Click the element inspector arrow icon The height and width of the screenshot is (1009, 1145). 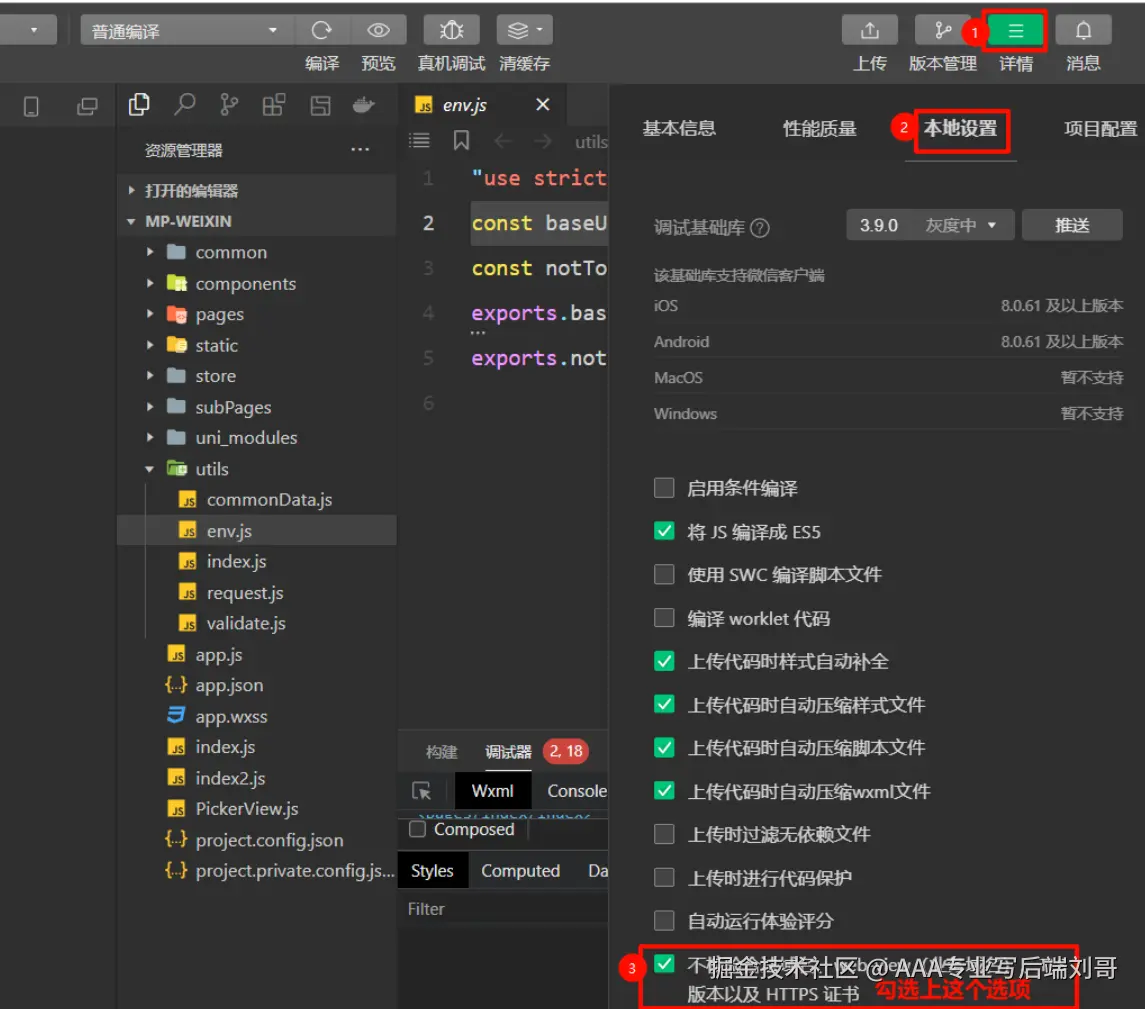tap(421, 791)
